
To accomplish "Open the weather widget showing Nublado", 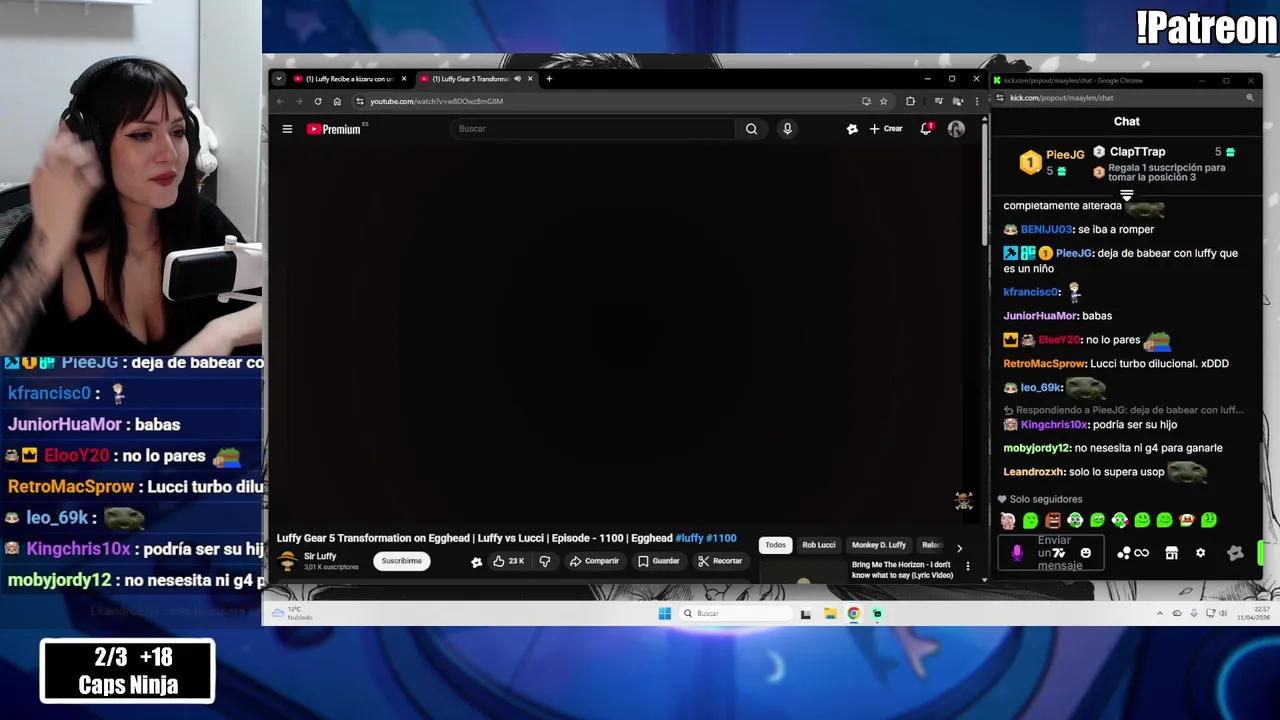I will click(290, 612).
